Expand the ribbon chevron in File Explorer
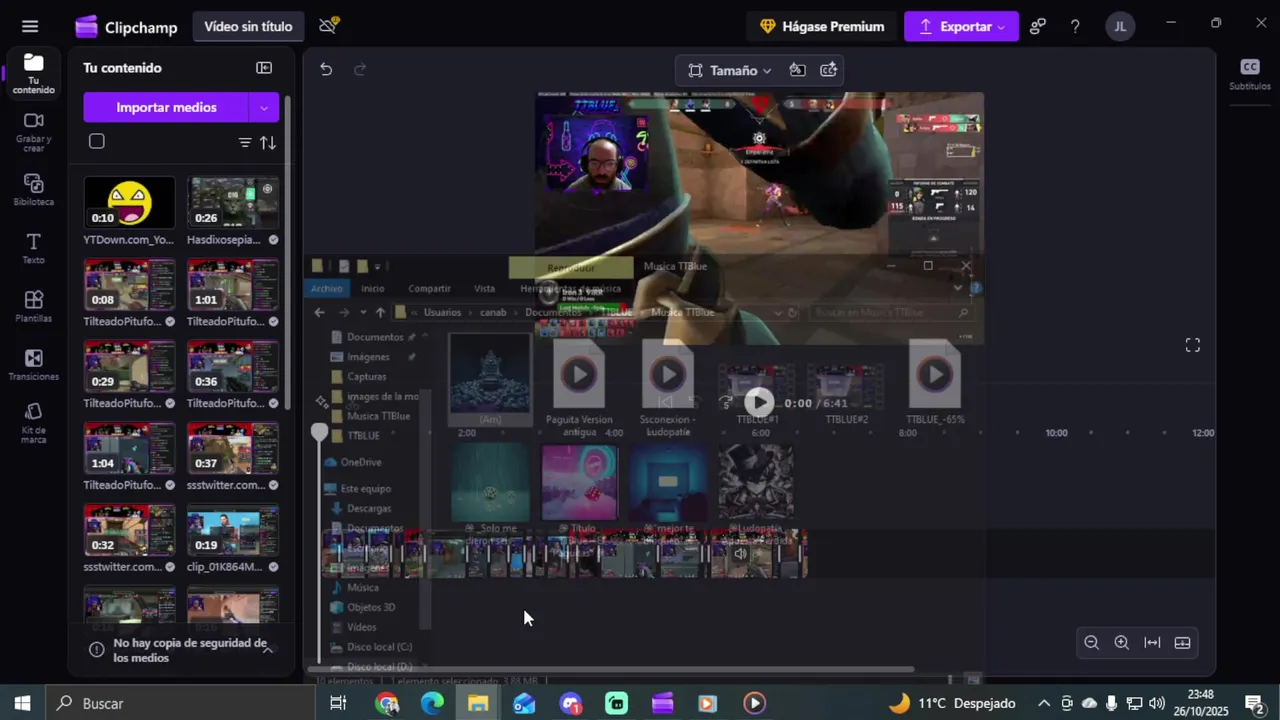The width and height of the screenshot is (1280, 720). (x=958, y=288)
